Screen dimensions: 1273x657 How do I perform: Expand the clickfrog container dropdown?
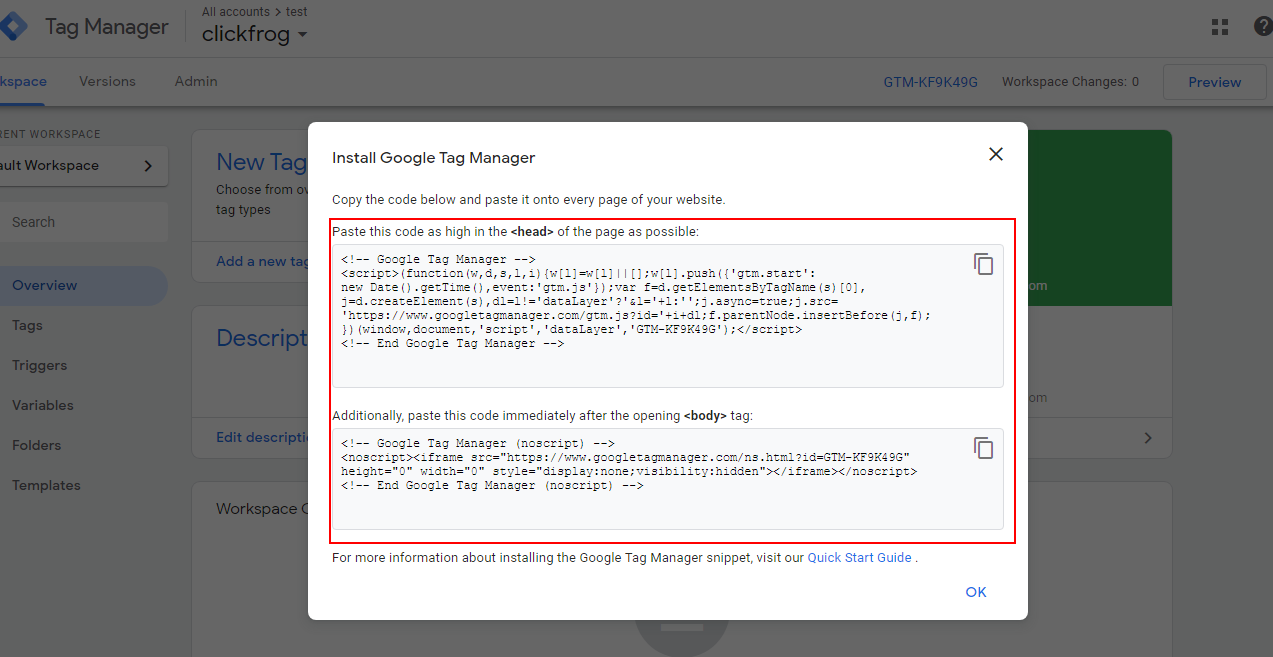pos(302,35)
